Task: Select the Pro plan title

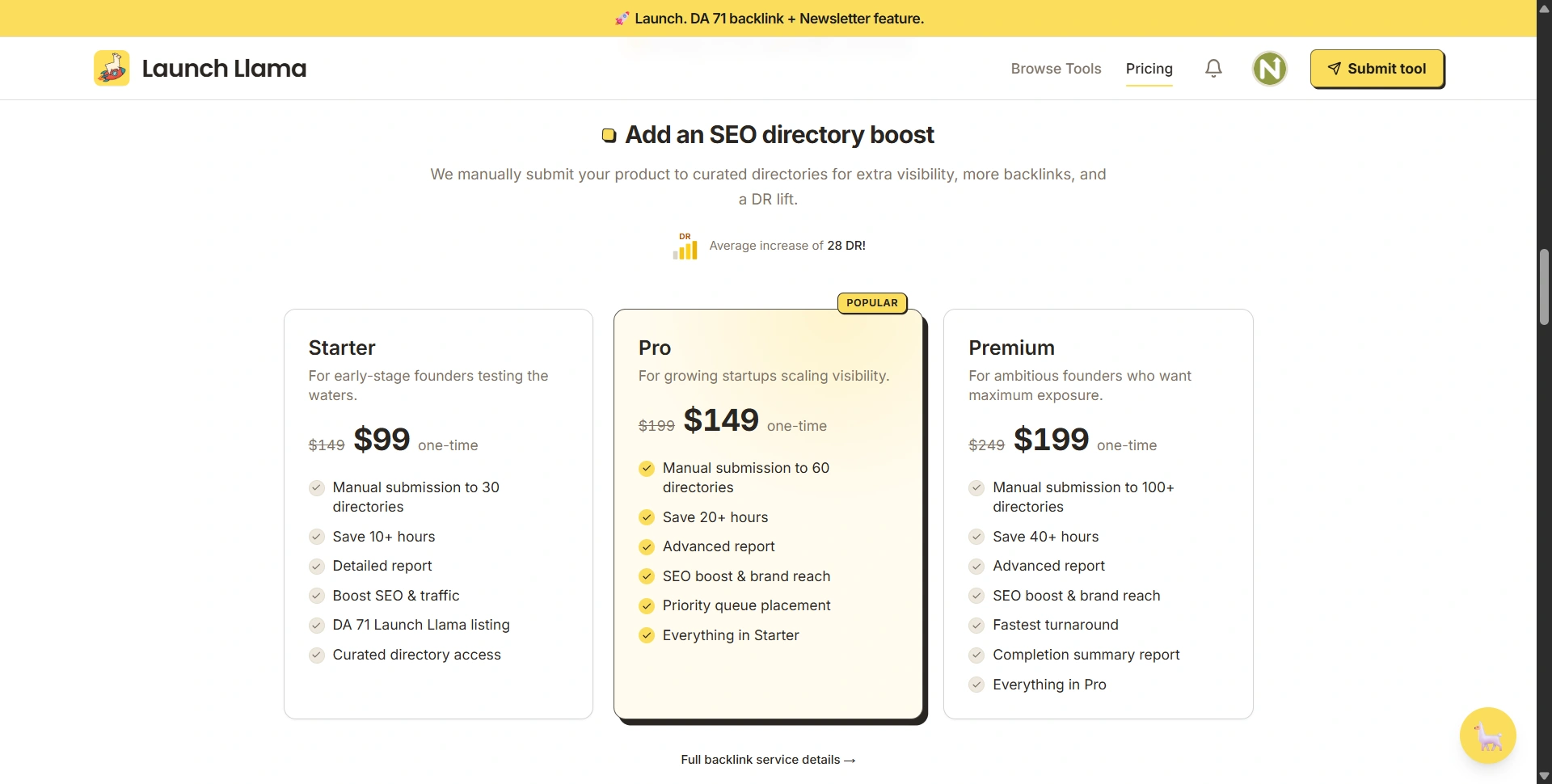Action: (x=655, y=348)
